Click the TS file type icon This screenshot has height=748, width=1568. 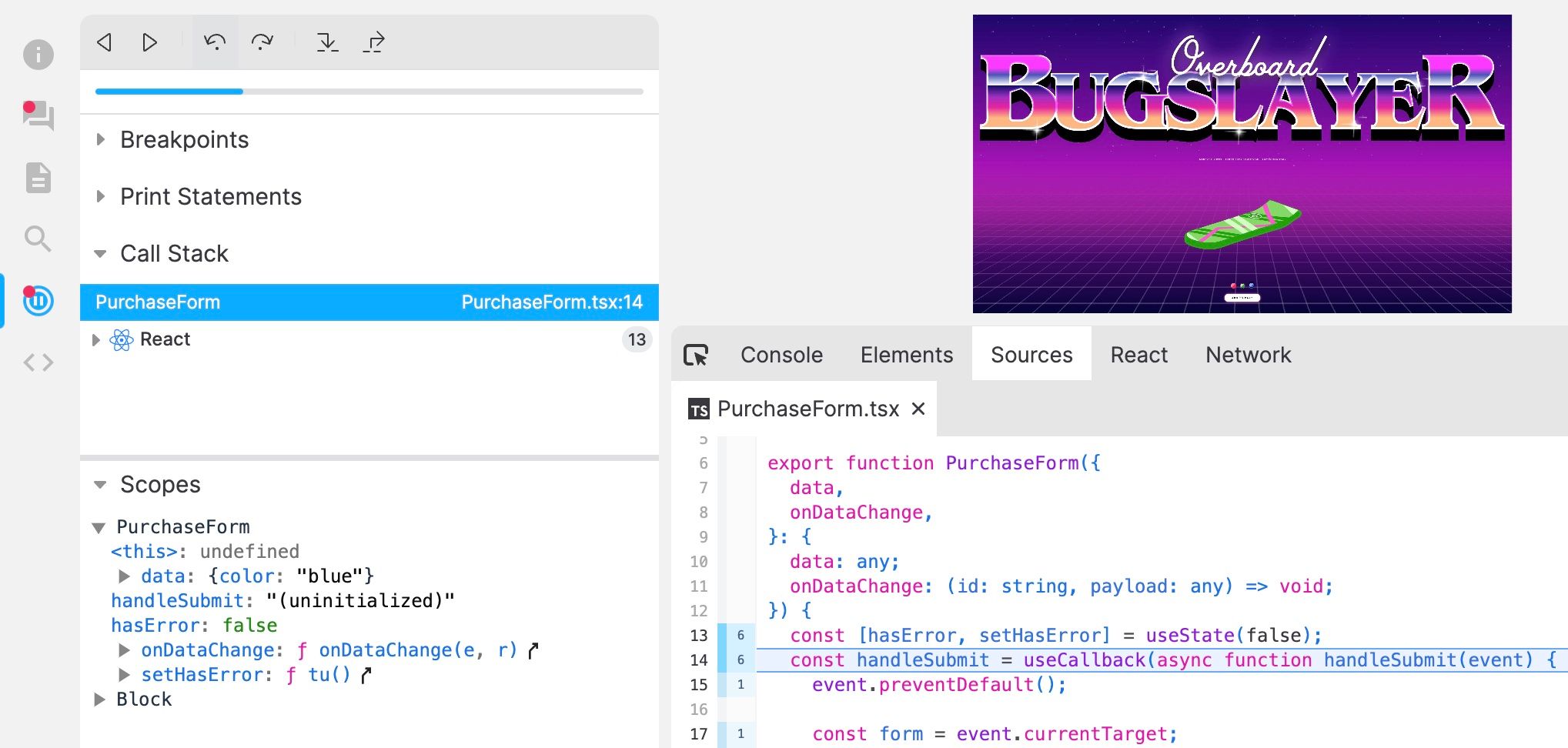[698, 409]
